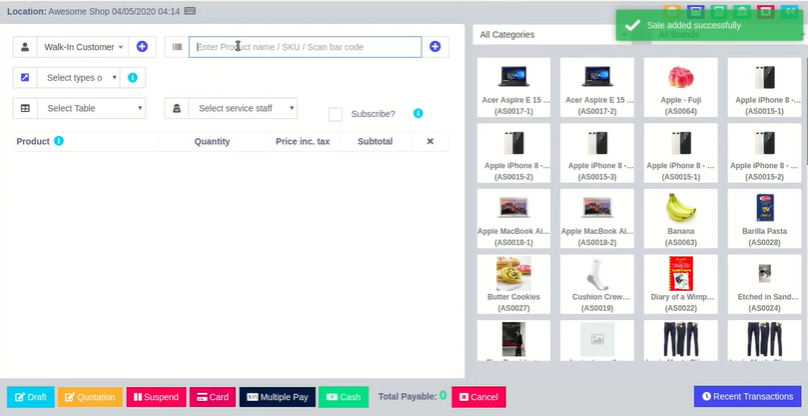The image size is (808, 416).
Task: Open Recent Transactions
Action: pos(747,397)
